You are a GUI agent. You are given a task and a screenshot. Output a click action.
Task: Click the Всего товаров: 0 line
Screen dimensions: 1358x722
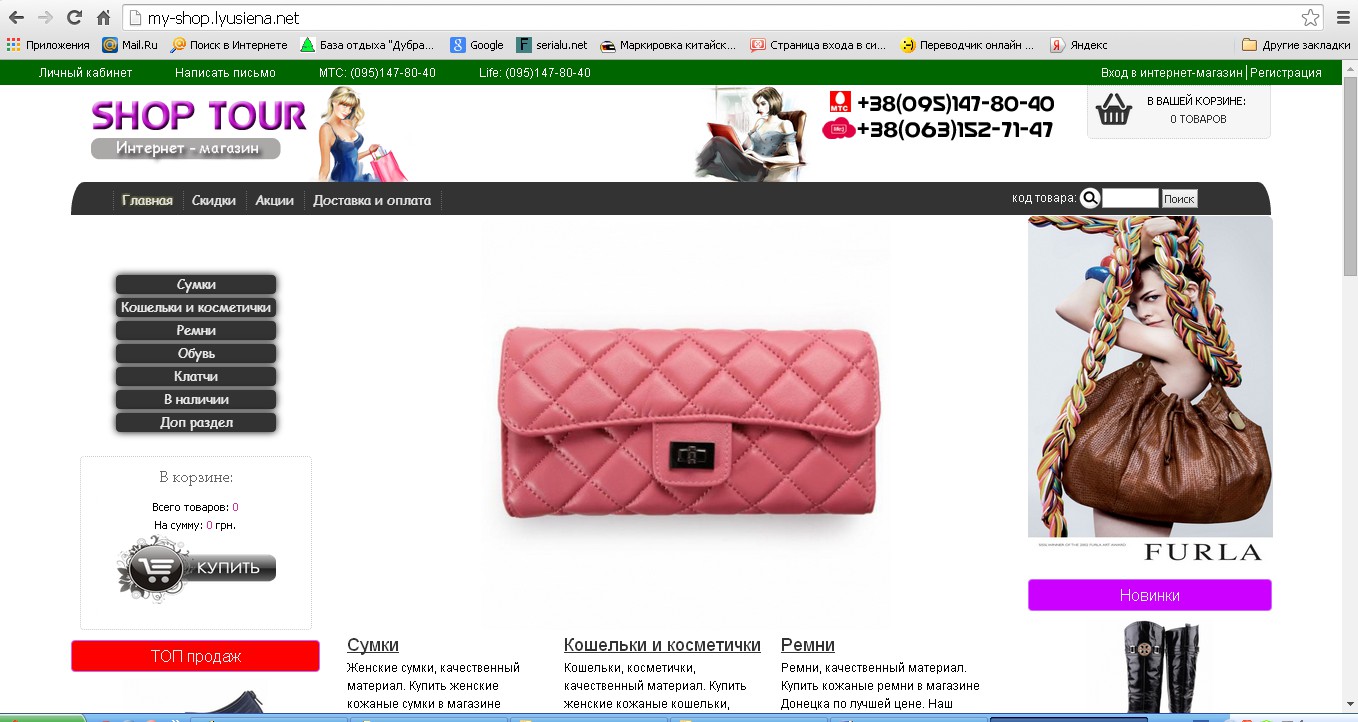195,507
